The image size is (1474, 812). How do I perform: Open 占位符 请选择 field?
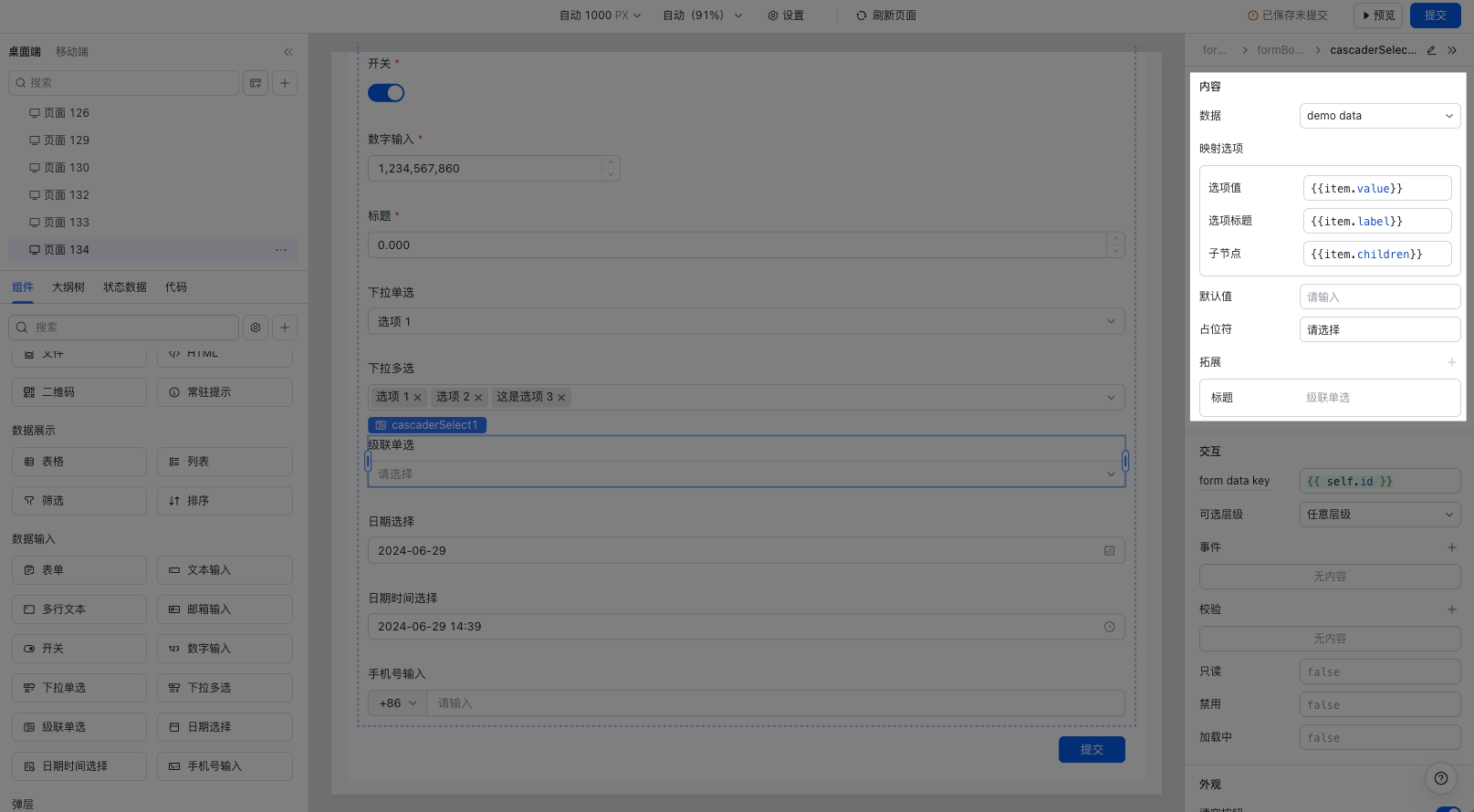1380,329
